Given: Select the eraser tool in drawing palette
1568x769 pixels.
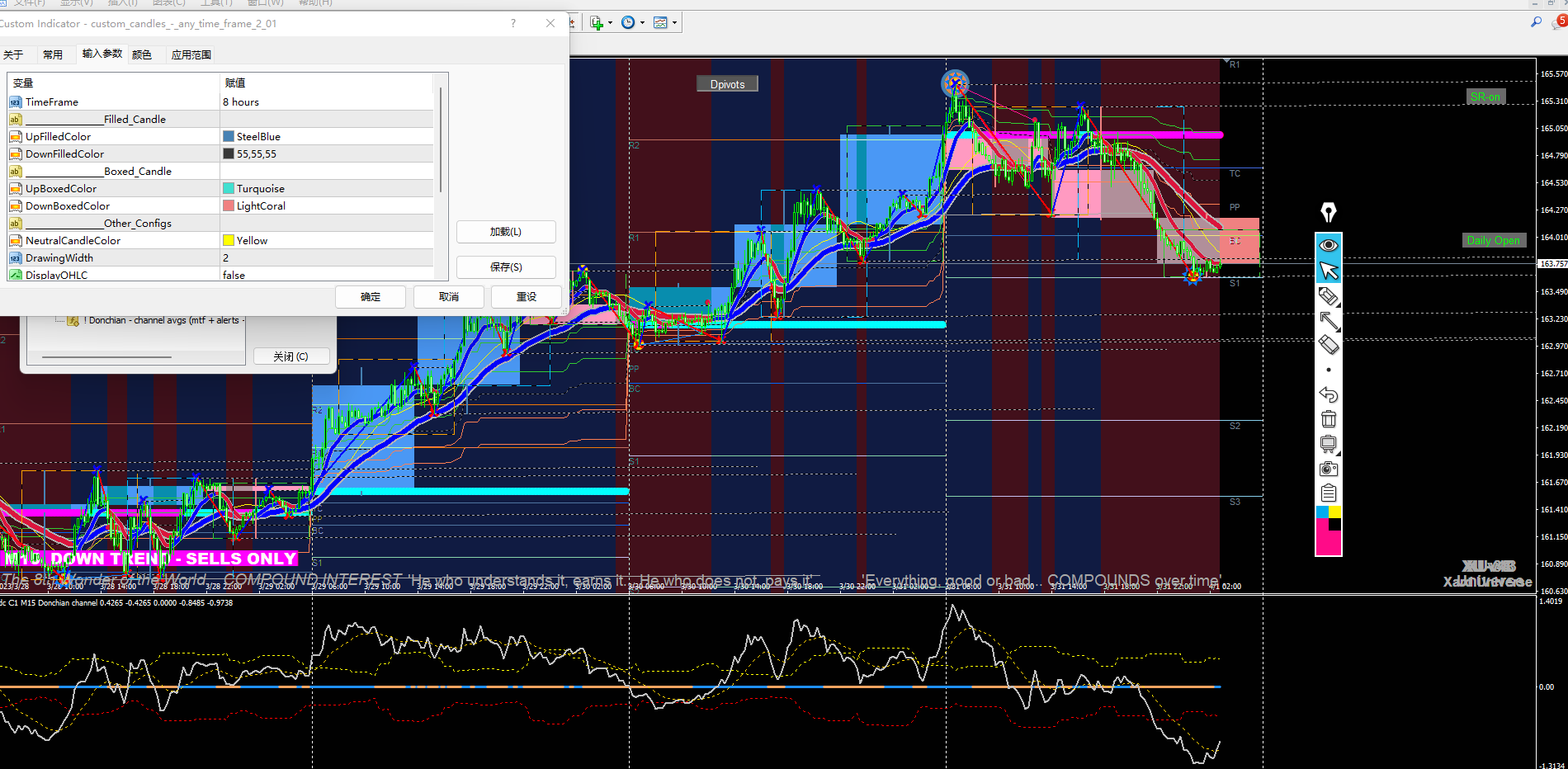Looking at the screenshot, I should 1328,345.
